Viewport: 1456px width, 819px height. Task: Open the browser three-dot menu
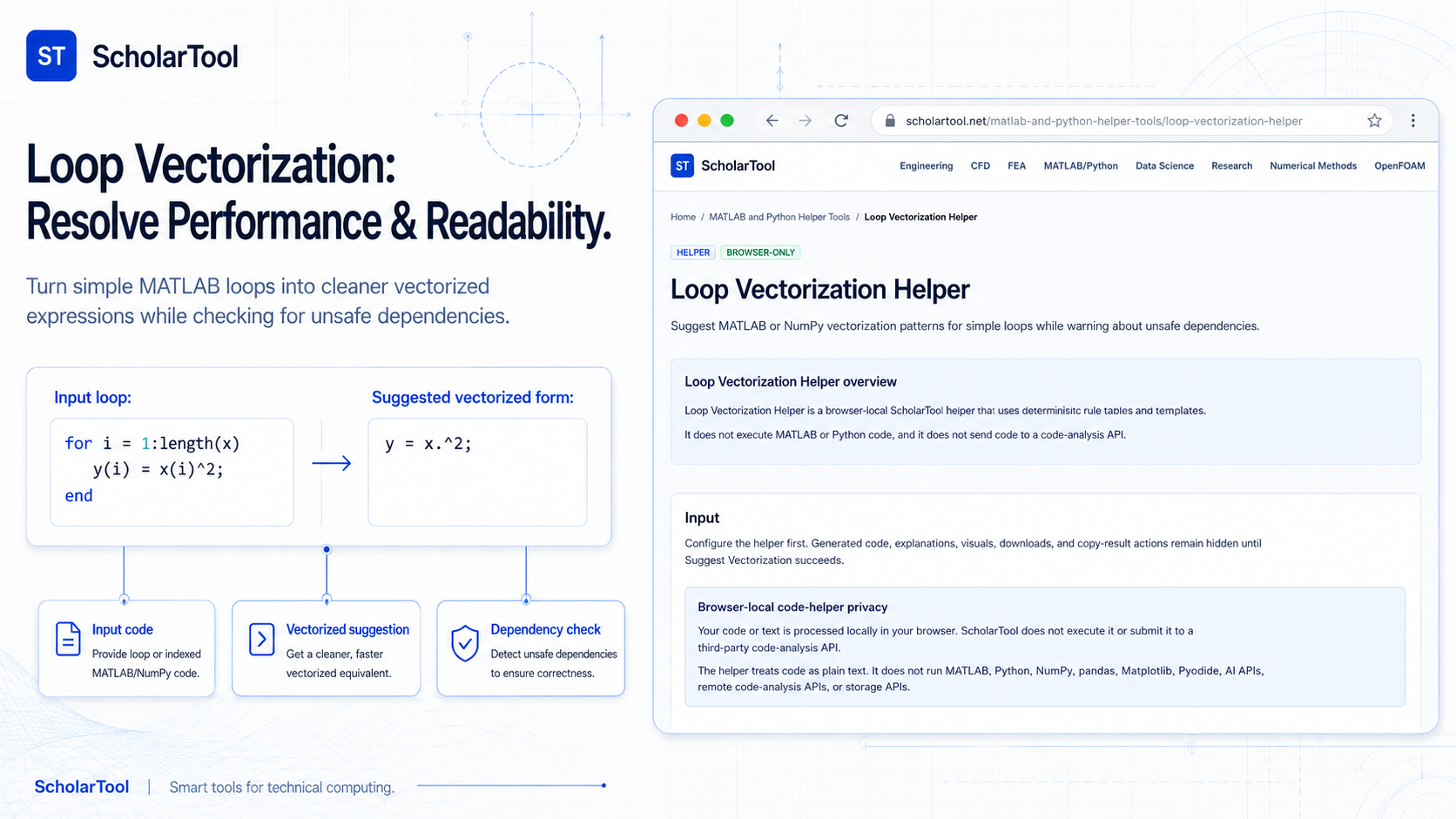(x=1413, y=121)
